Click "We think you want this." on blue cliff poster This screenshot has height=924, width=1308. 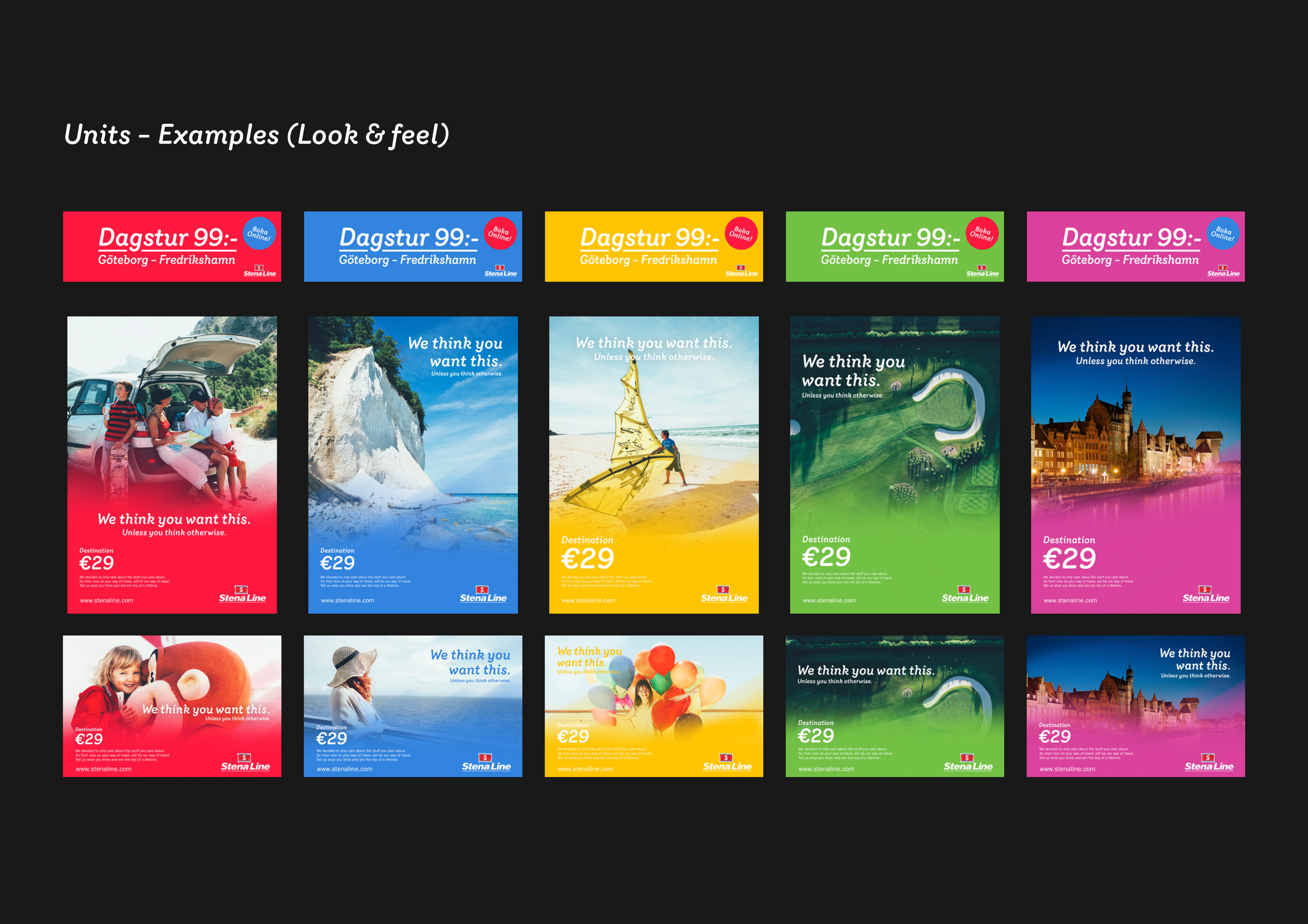455,352
